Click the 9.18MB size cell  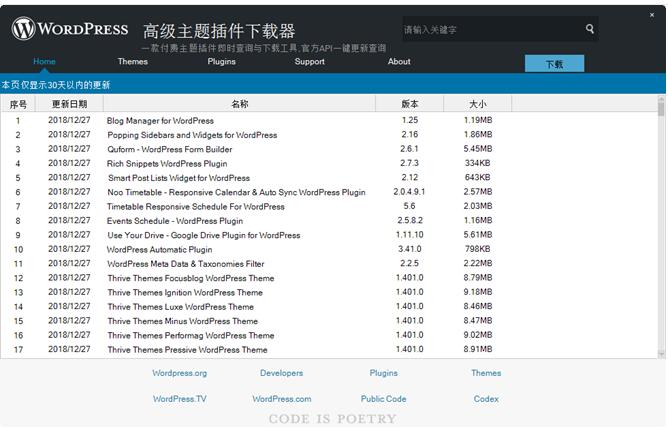[x=478, y=292]
